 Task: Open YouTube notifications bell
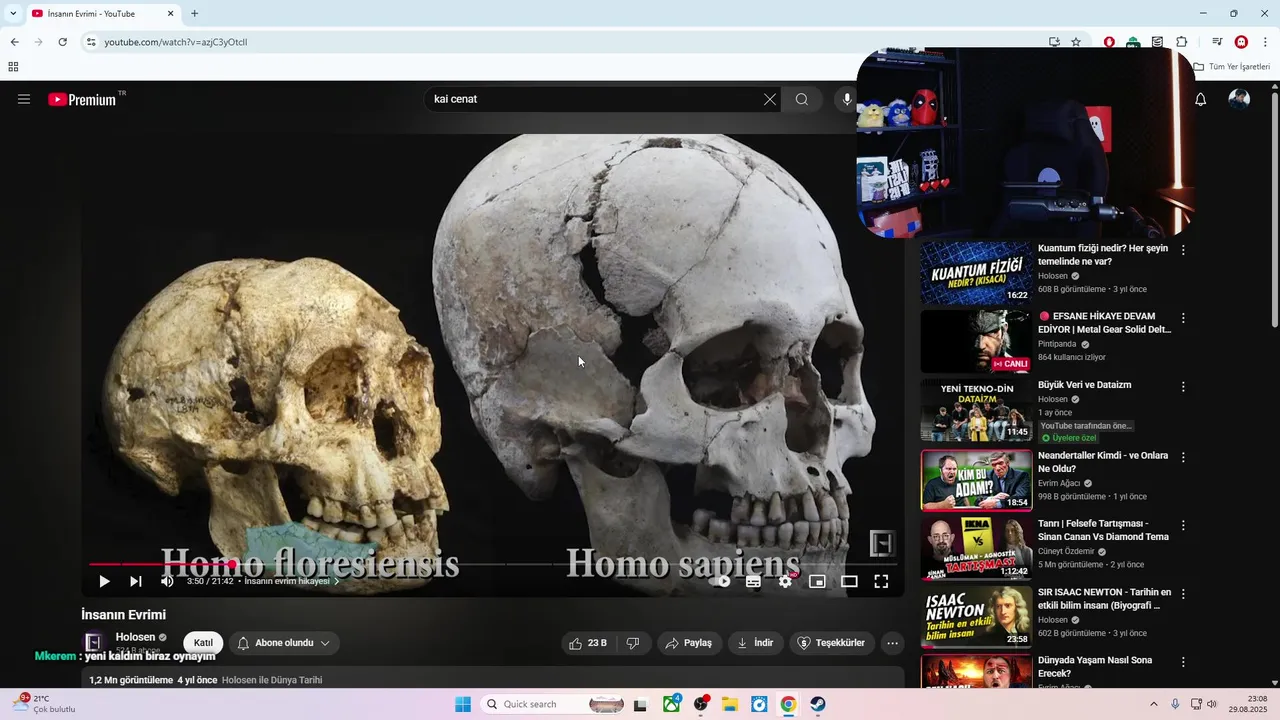pyautogui.click(x=1201, y=99)
